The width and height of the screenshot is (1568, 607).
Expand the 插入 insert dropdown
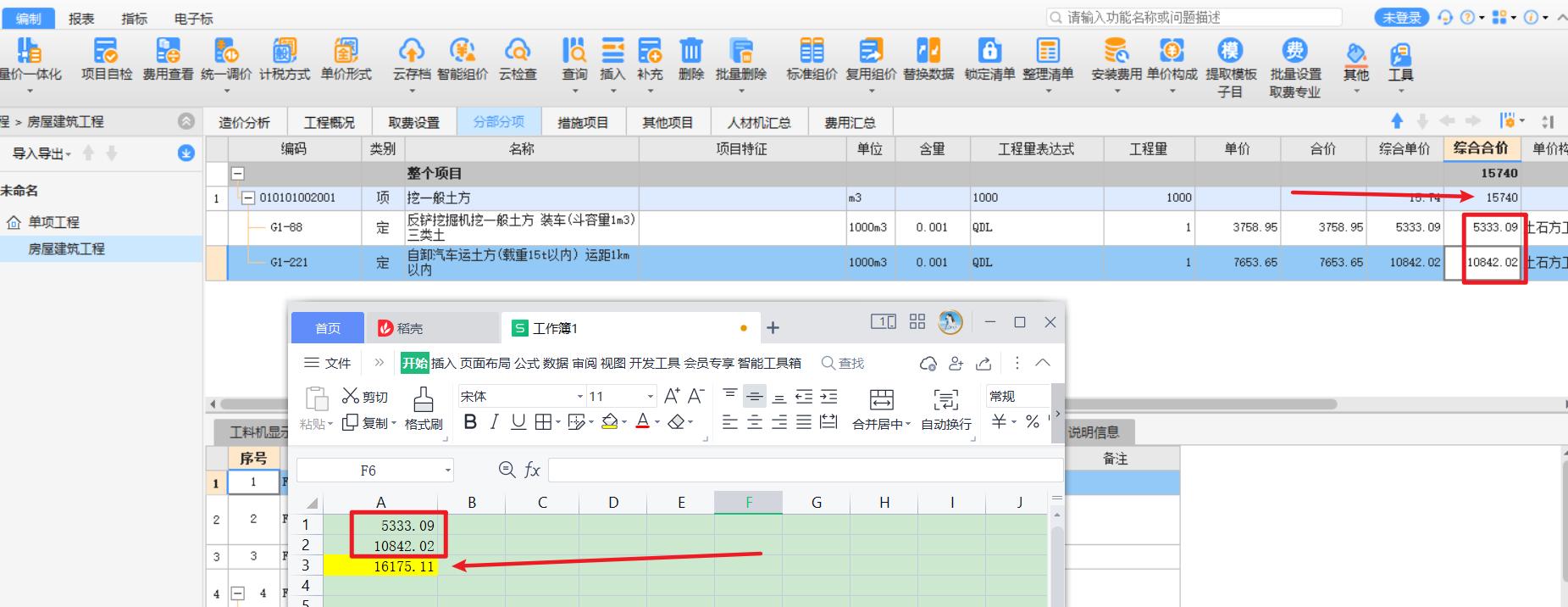(612, 92)
